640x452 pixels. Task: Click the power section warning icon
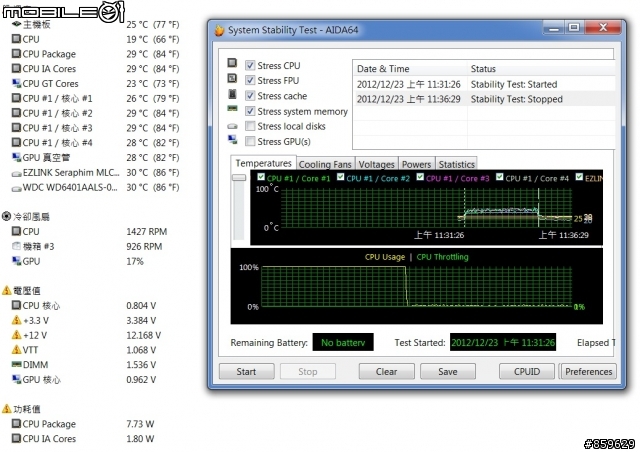pyautogui.click(x=7, y=409)
